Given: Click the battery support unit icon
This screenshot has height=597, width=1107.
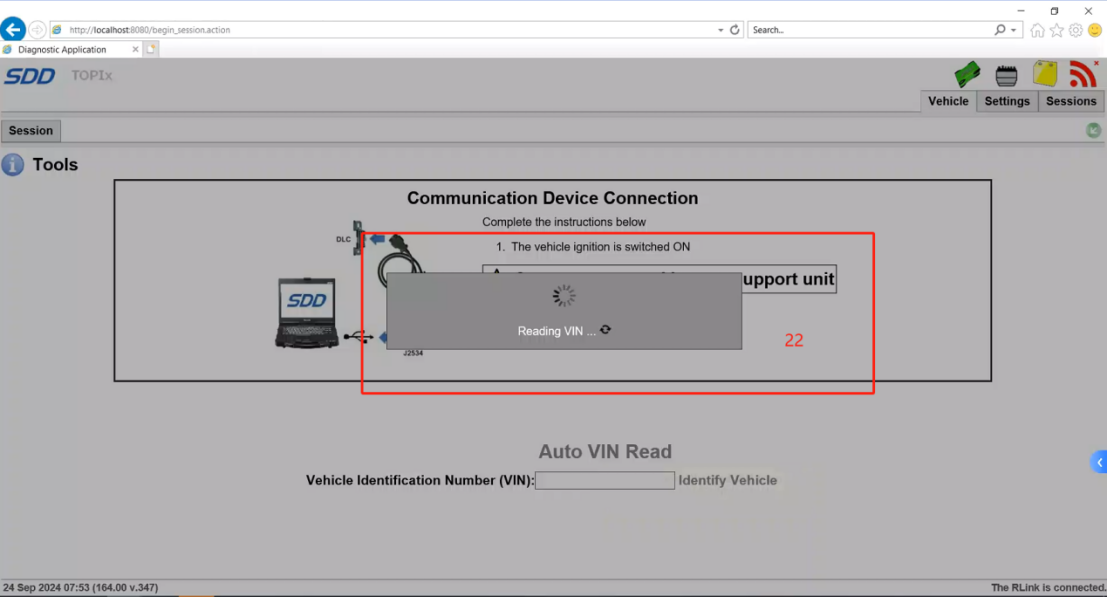Looking at the screenshot, I should tap(1006, 75).
